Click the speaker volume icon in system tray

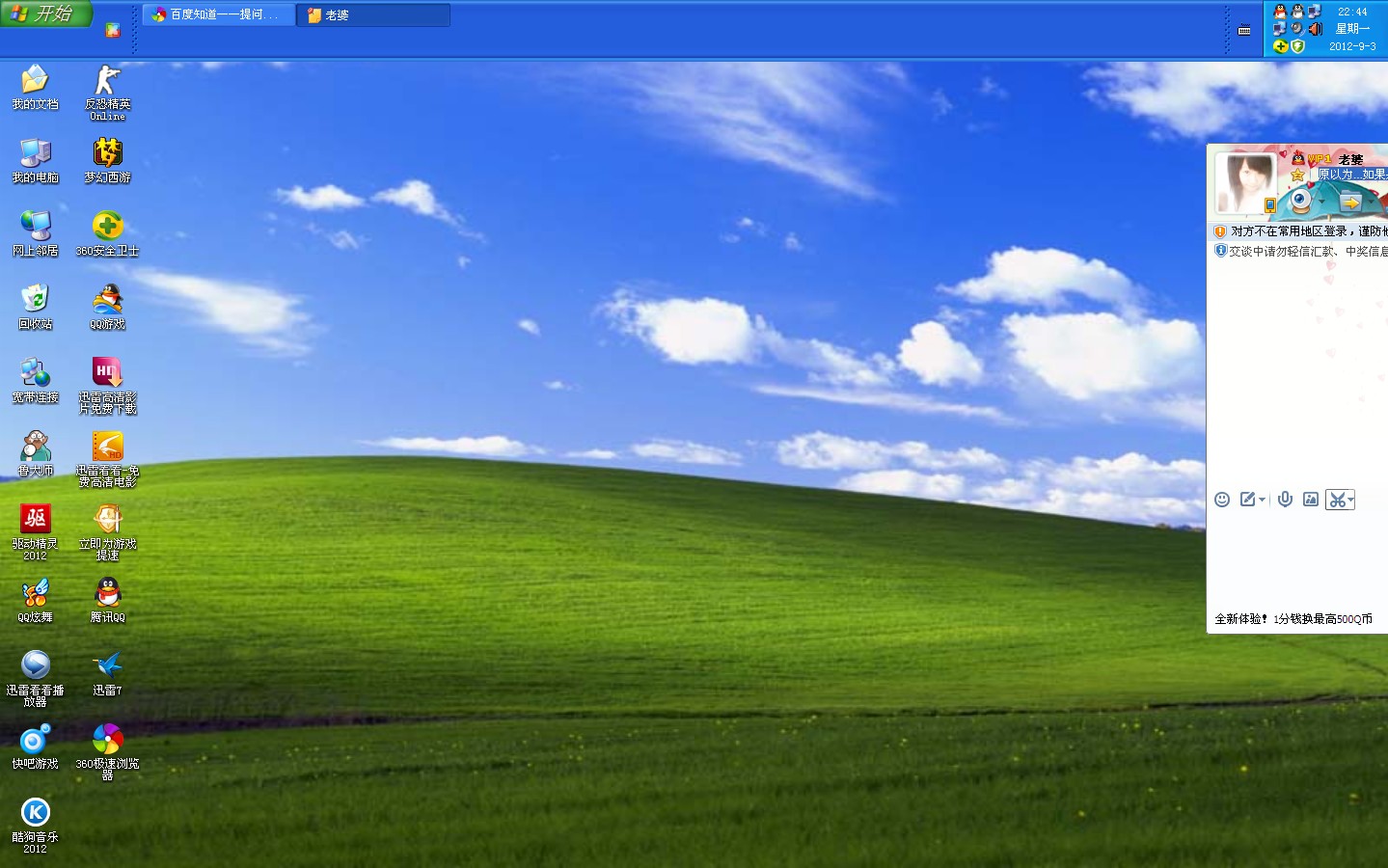tap(1315, 29)
